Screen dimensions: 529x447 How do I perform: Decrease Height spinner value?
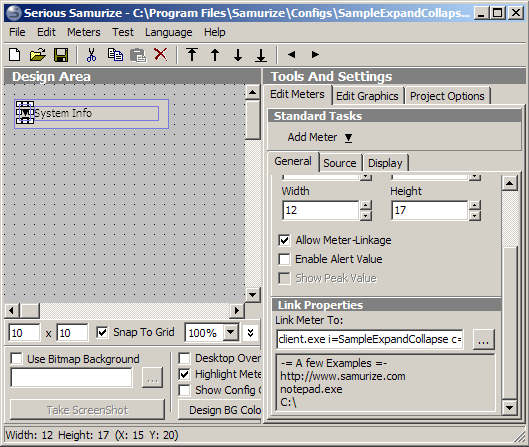475,216
